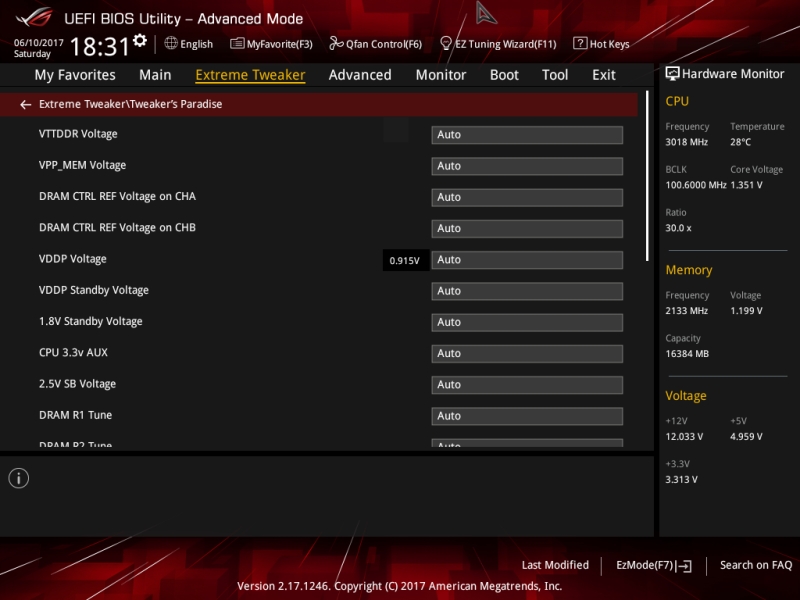Screen dimensions: 800x600
Task: Click CPU temperature 28°C value
Action: pos(740,142)
